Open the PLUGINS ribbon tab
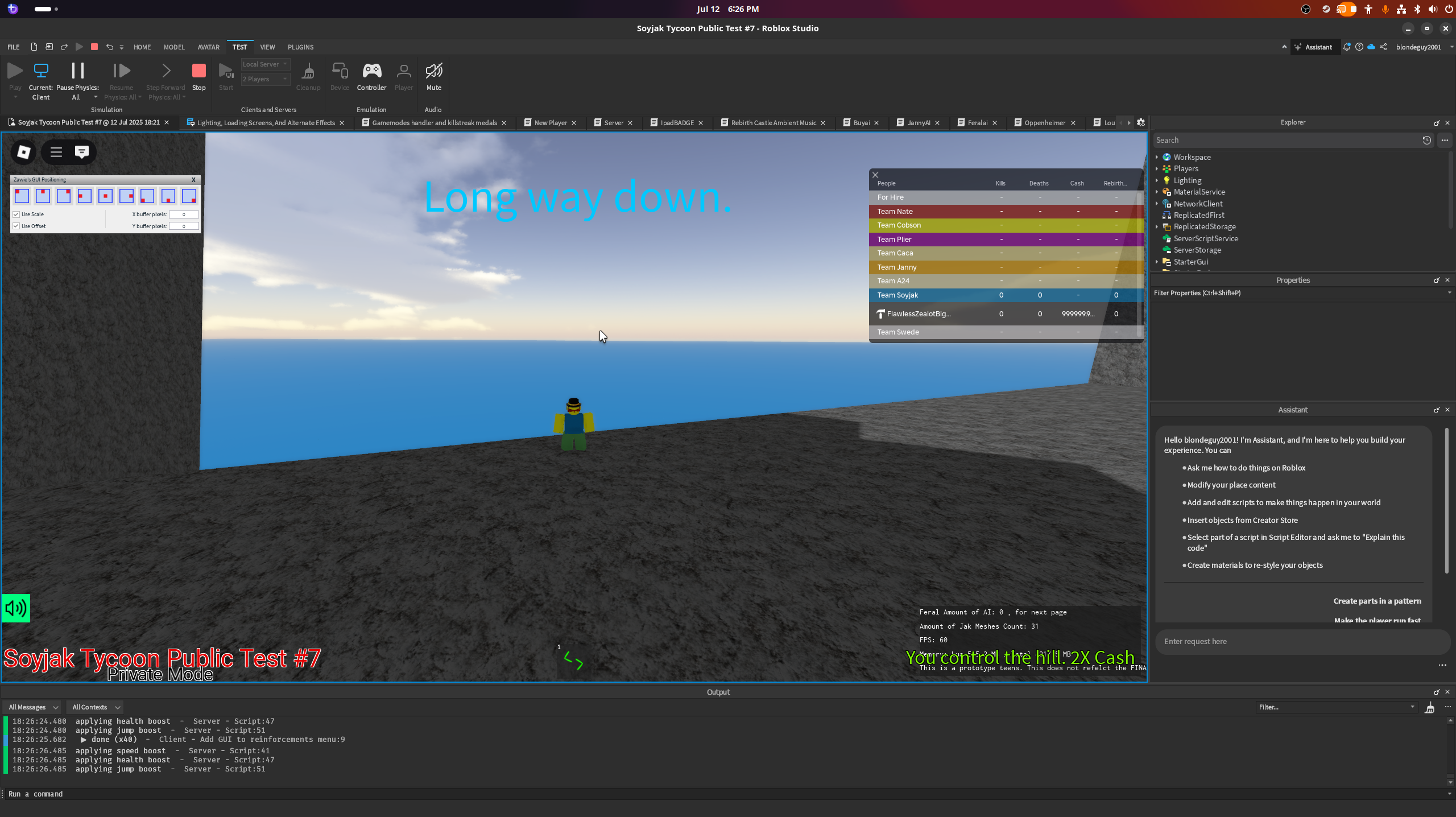The width and height of the screenshot is (1456, 817). (300, 47)
